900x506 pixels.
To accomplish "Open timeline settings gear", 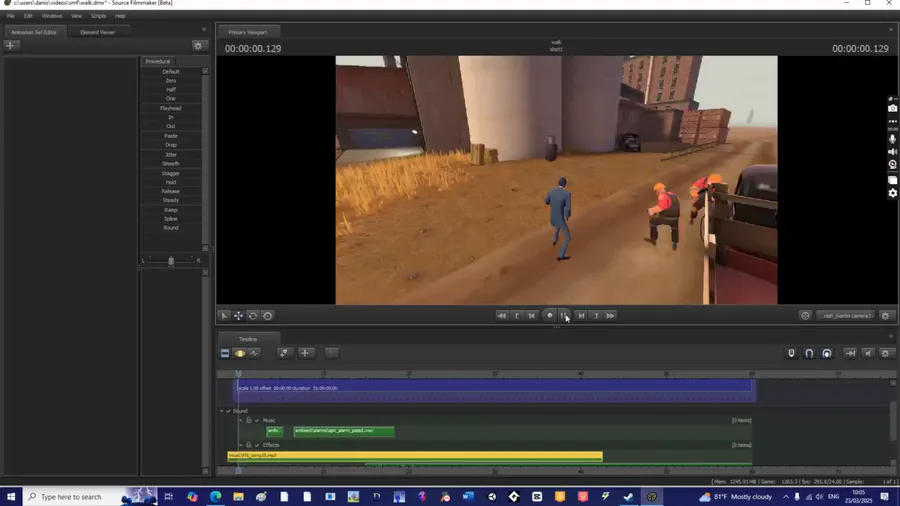I will tap(886, 353).
